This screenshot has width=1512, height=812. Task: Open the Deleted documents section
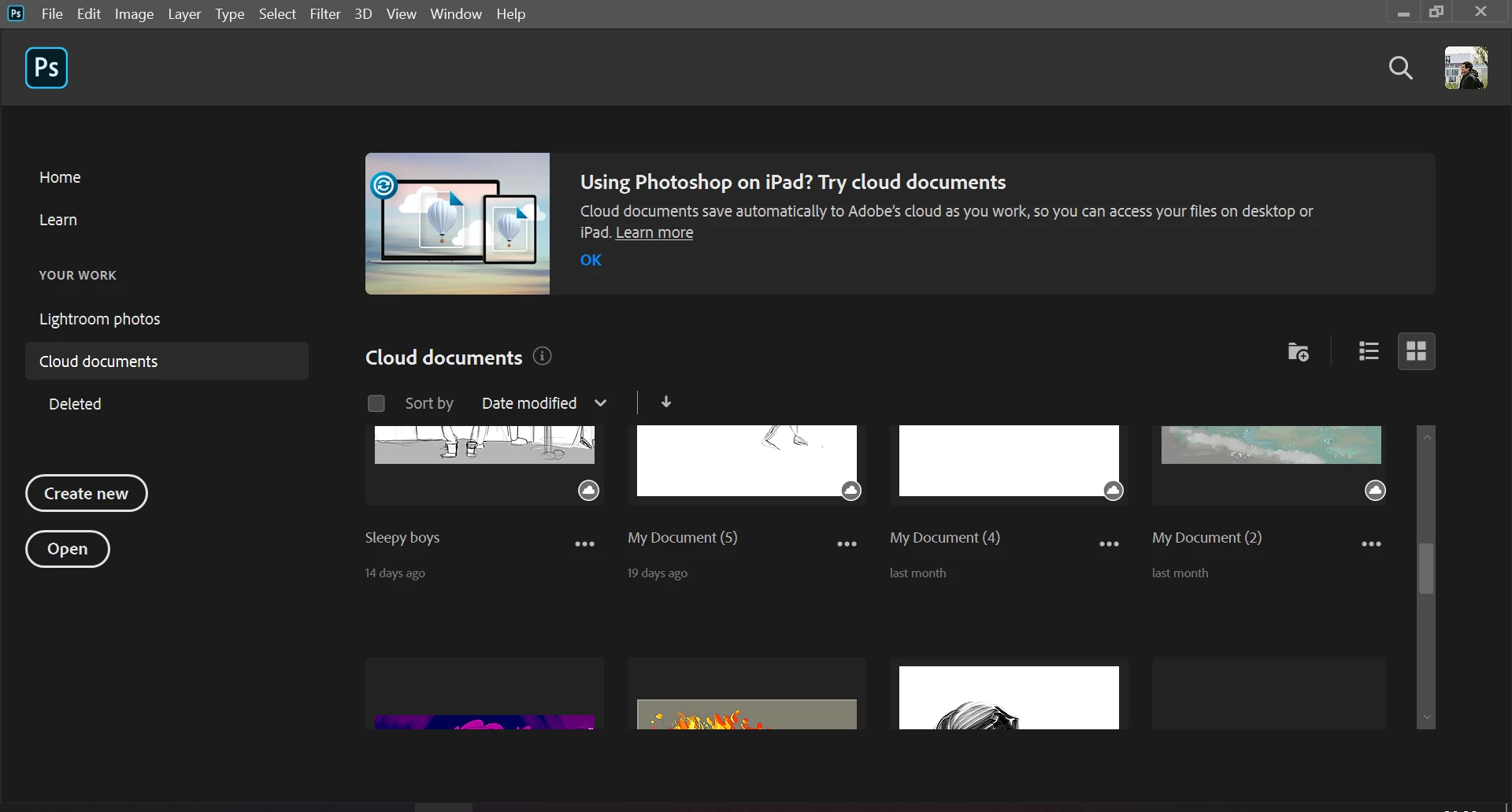pyautogui.click(x=75, y=404)
